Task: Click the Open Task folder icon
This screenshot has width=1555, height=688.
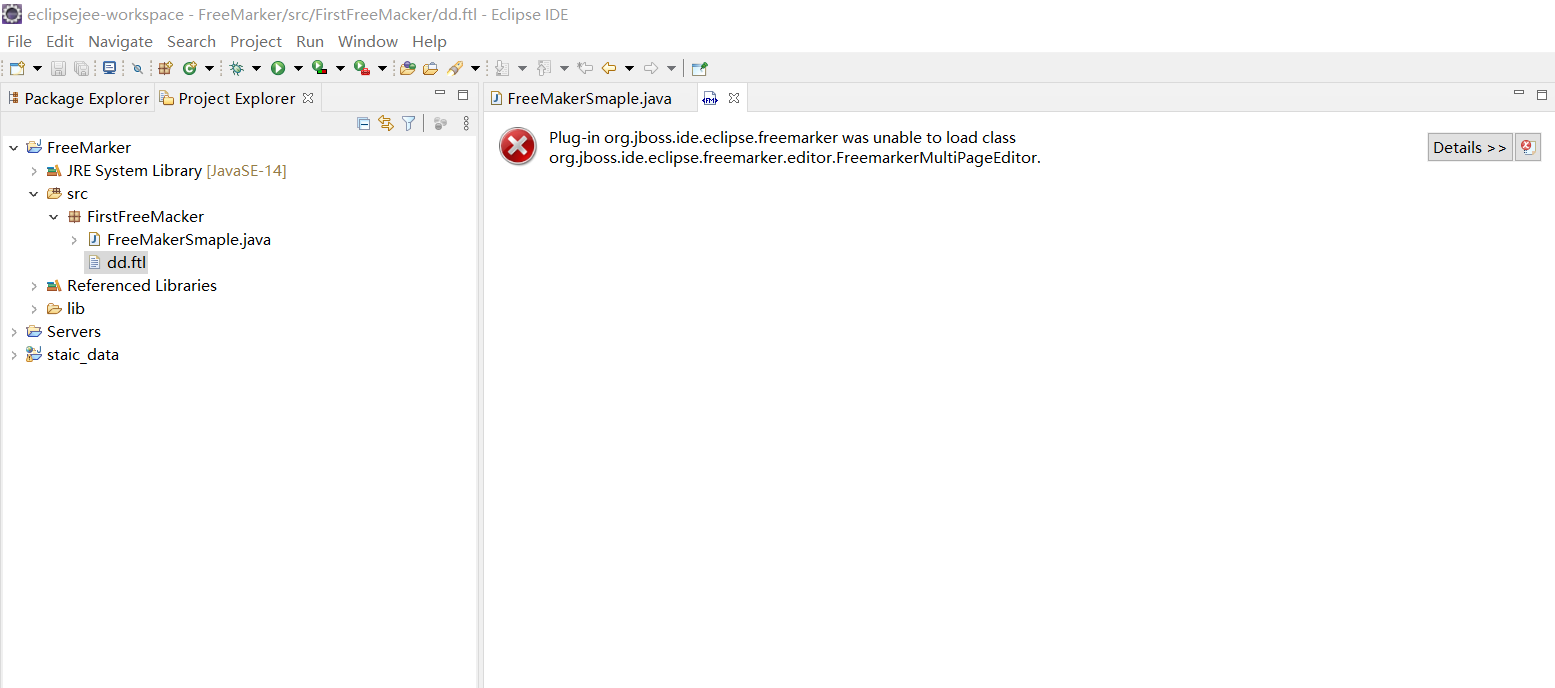Action: 431,68
